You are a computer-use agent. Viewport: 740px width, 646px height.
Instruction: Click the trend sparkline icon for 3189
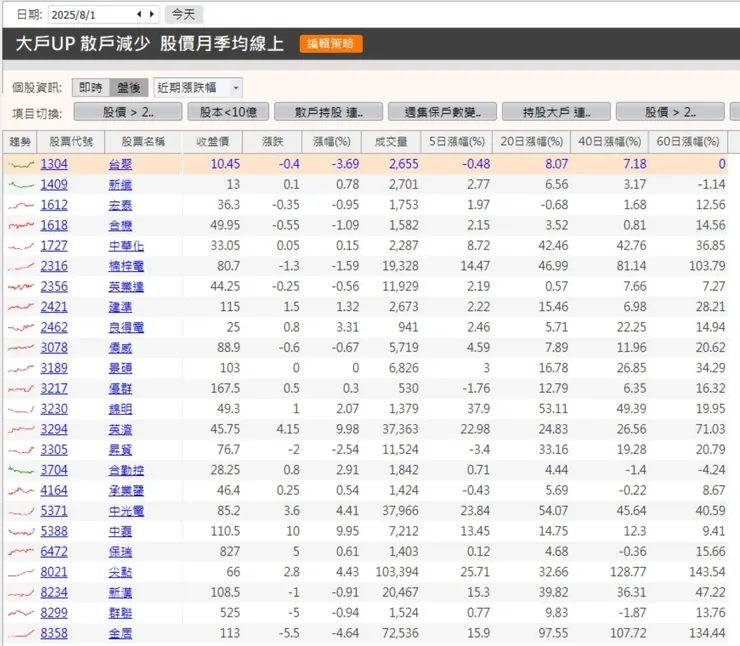(21, 368)
